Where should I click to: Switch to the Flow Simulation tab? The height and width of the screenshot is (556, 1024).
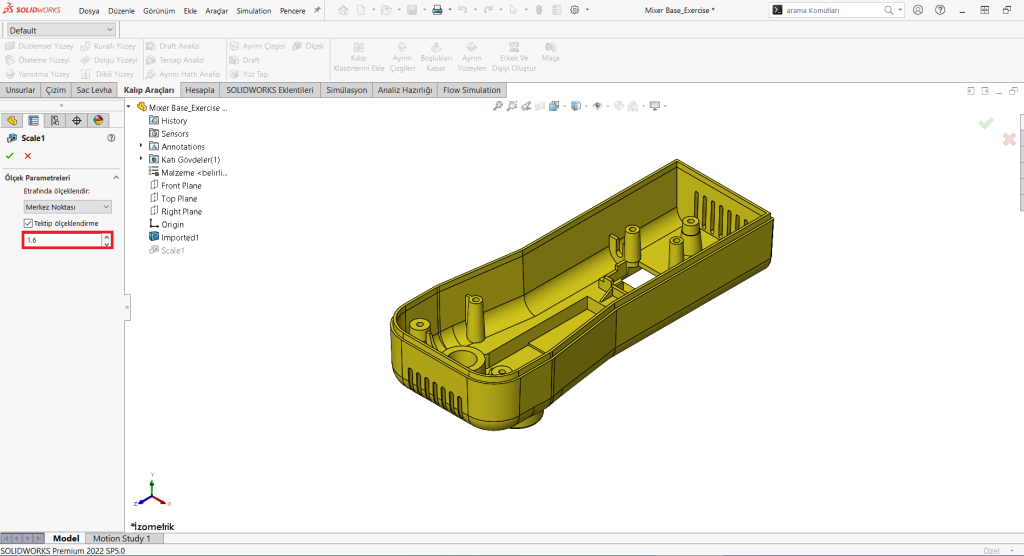472,90
